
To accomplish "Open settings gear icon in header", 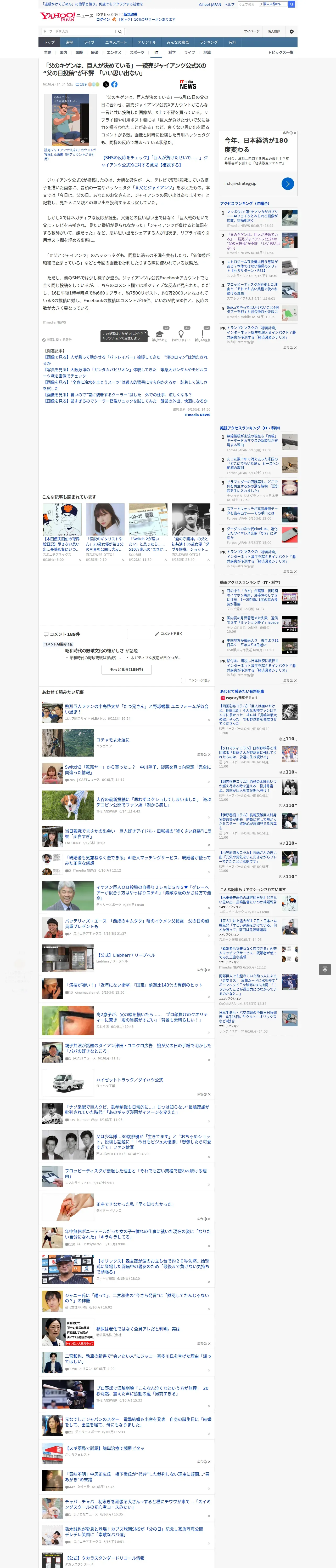I will point(292,32).
